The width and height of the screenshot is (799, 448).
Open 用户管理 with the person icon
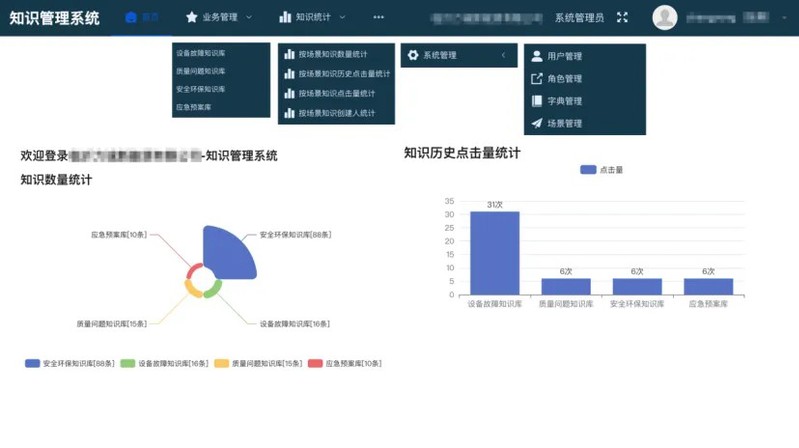pos(537,57)
